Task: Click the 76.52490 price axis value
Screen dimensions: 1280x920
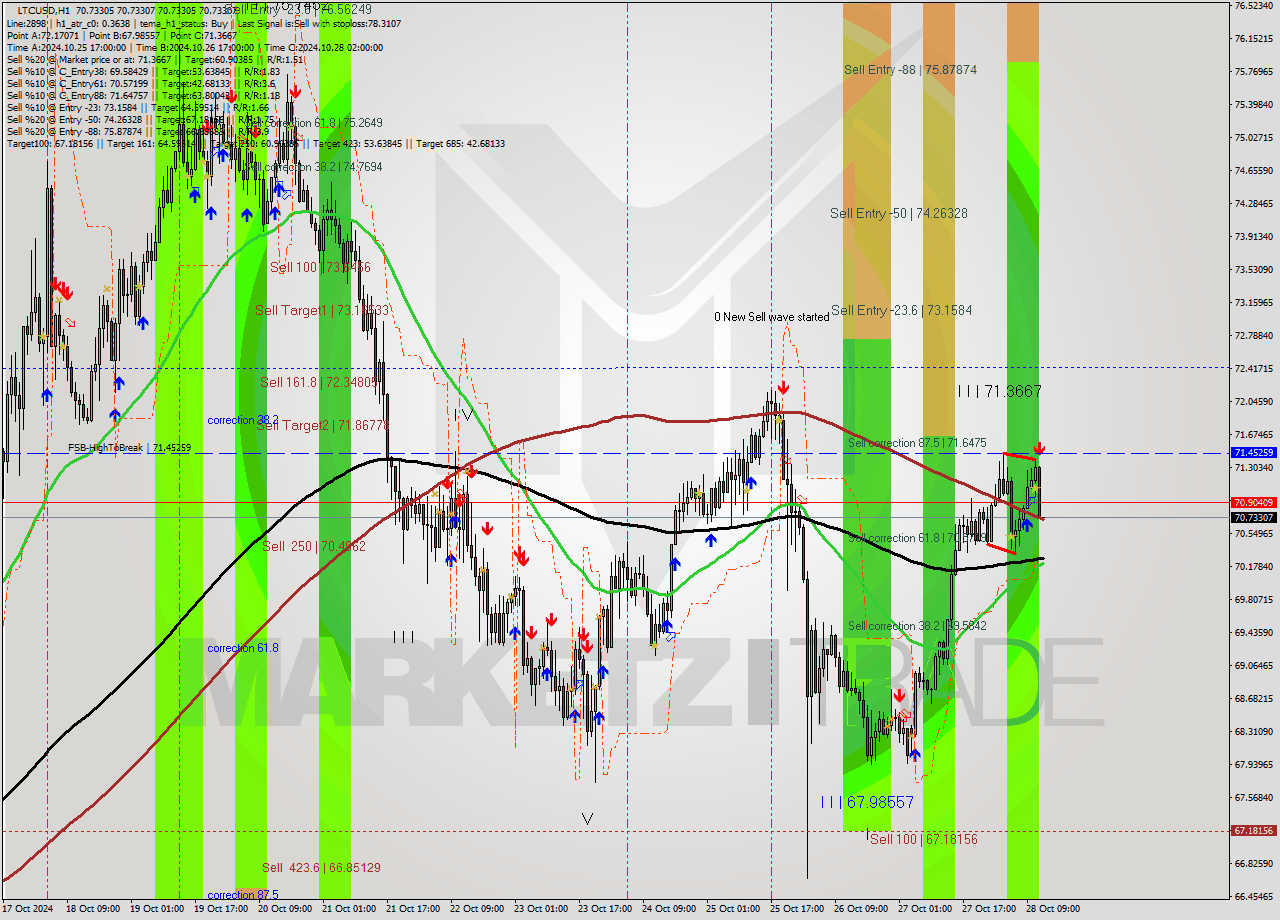Action: (1253, 6)
